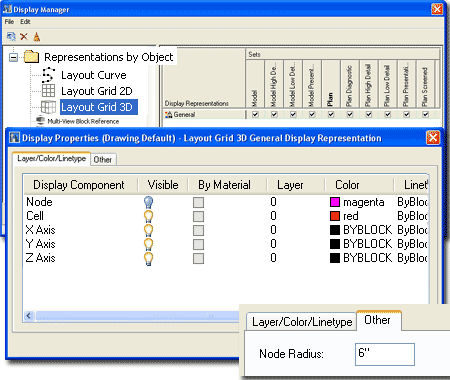The height and width of the screenshot is (380, 450).
Task: Toggle X Axis visibility light bulb
Action: (148, 230)
